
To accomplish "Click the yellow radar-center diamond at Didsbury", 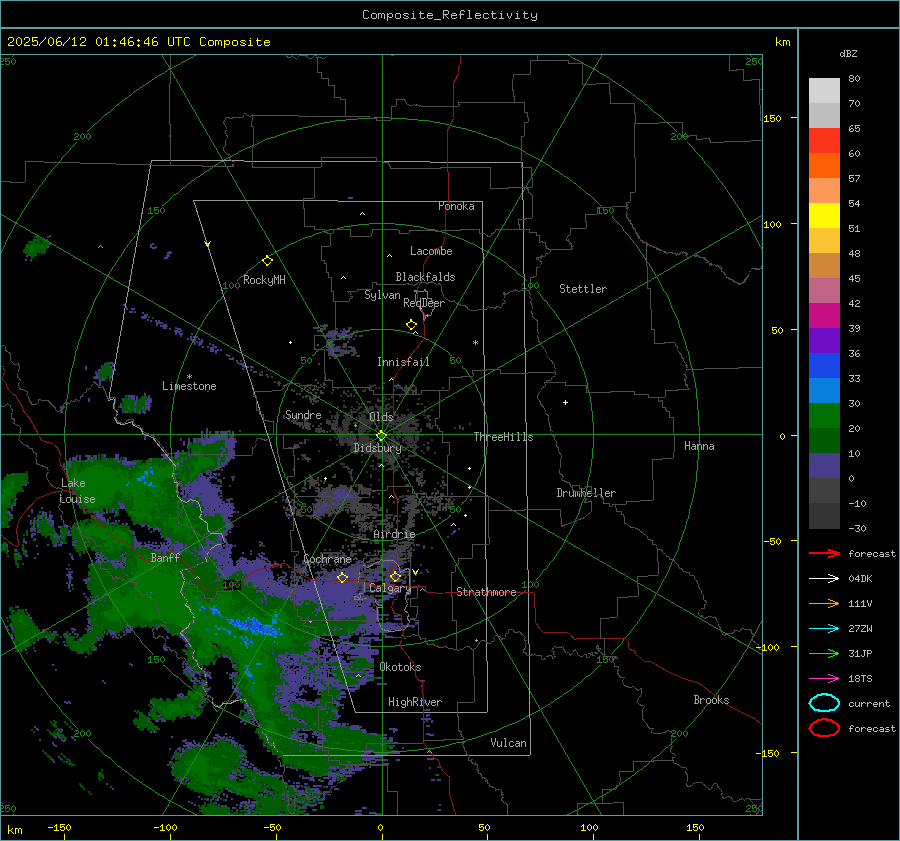I will coord(382,436).
